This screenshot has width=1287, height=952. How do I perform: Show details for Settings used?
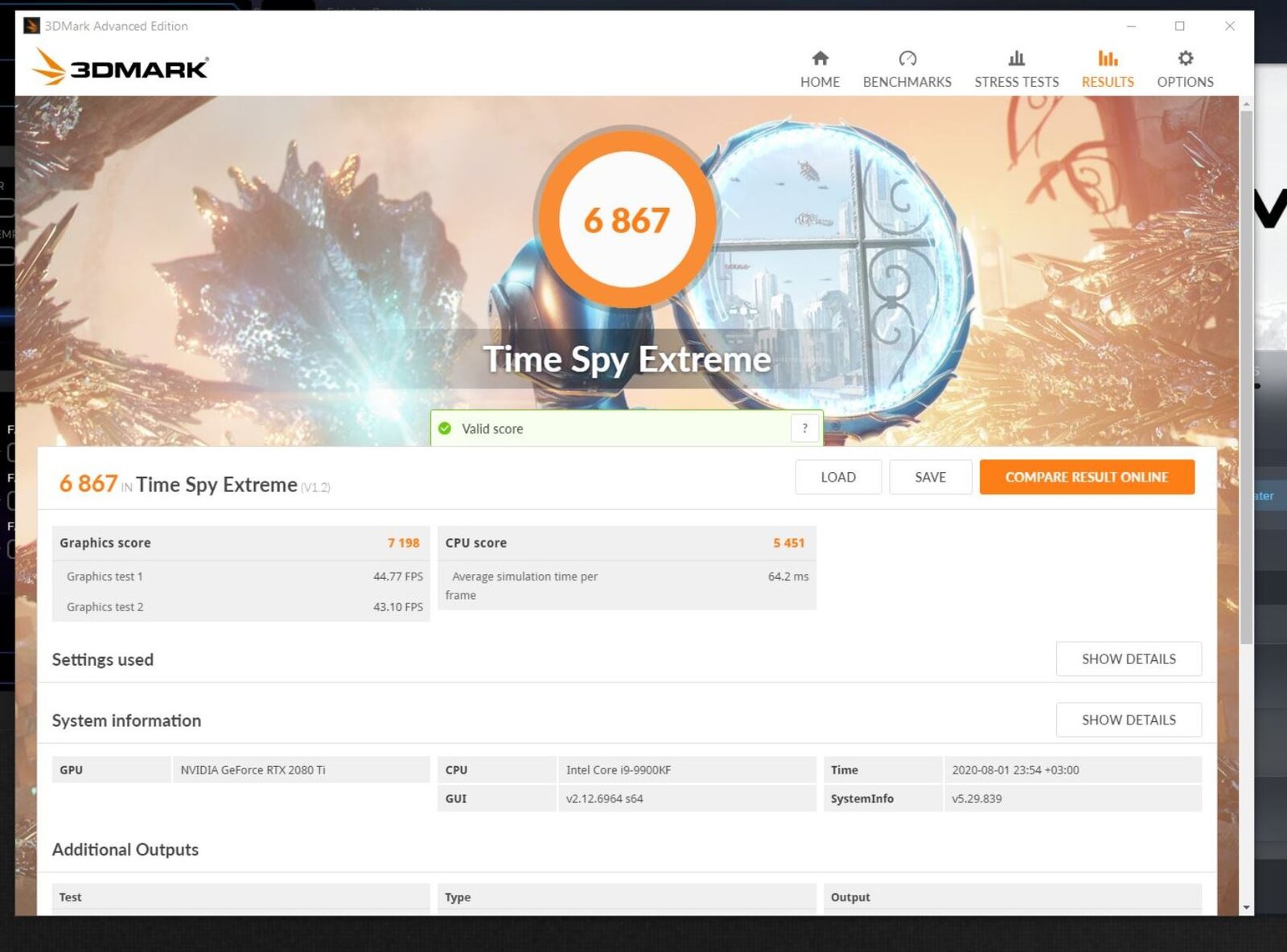pos(1129,659)
